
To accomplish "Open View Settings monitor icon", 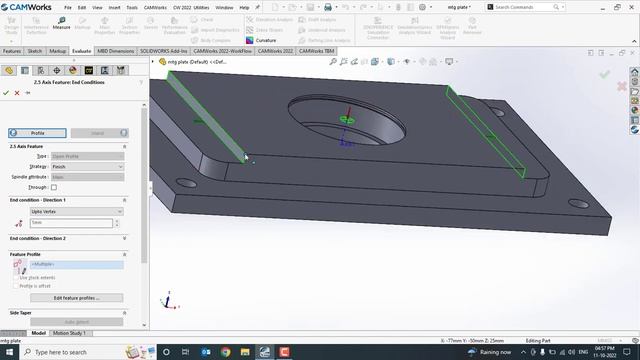I will coord(449,62).
